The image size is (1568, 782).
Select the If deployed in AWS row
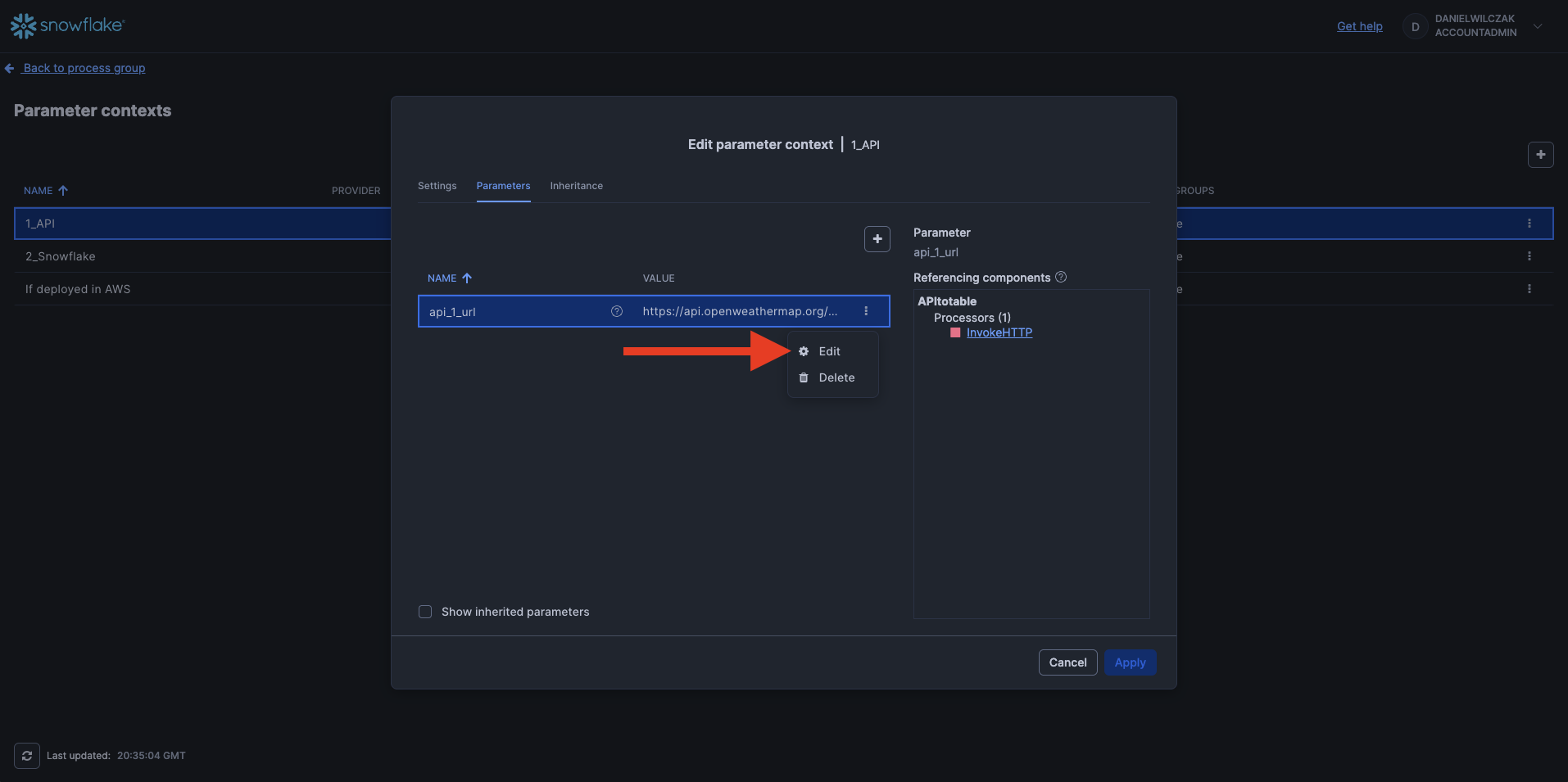coord(78,289)
